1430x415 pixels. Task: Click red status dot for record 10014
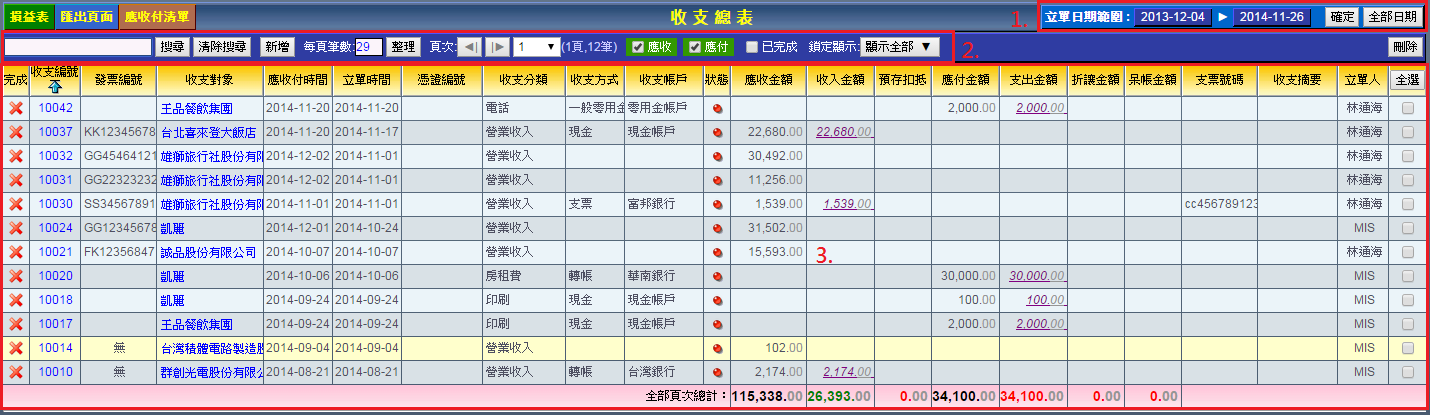click(x=716, y=348)
